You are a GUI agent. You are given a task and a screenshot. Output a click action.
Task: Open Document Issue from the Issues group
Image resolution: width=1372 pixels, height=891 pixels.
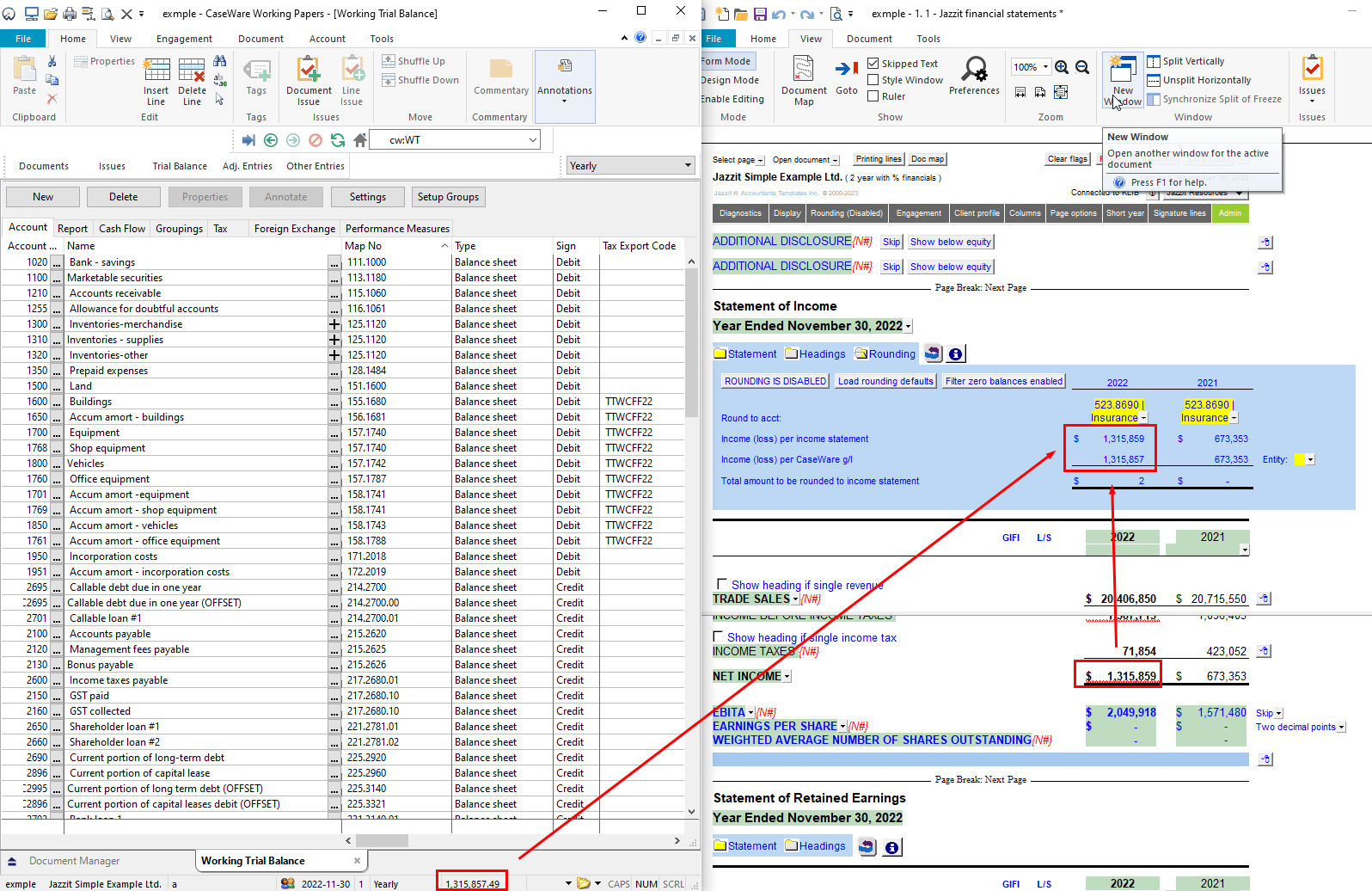tap(309, 81)
